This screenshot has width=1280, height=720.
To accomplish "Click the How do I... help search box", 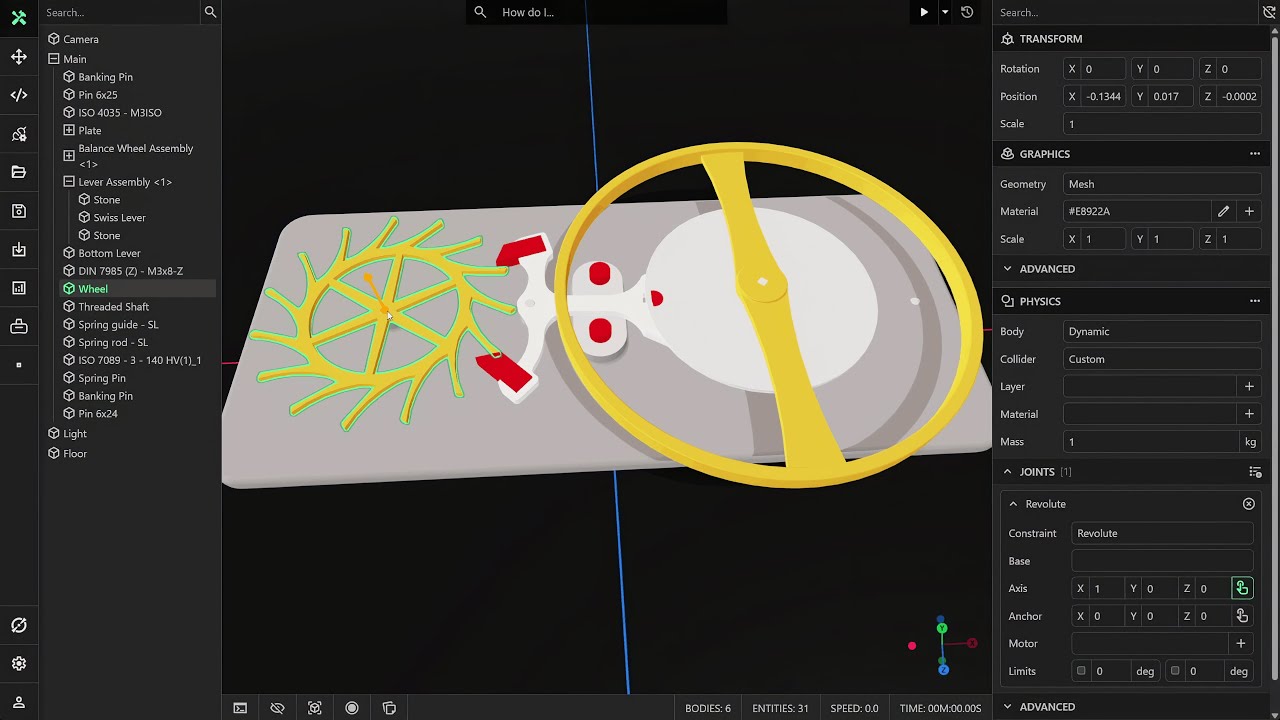I will click(x=597, y=12).
